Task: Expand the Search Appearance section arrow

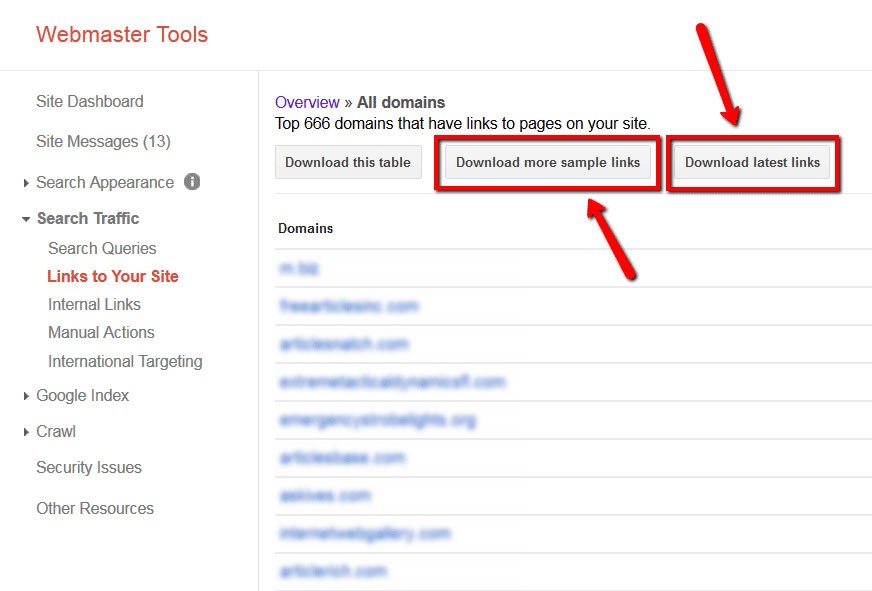Action: 26,183
